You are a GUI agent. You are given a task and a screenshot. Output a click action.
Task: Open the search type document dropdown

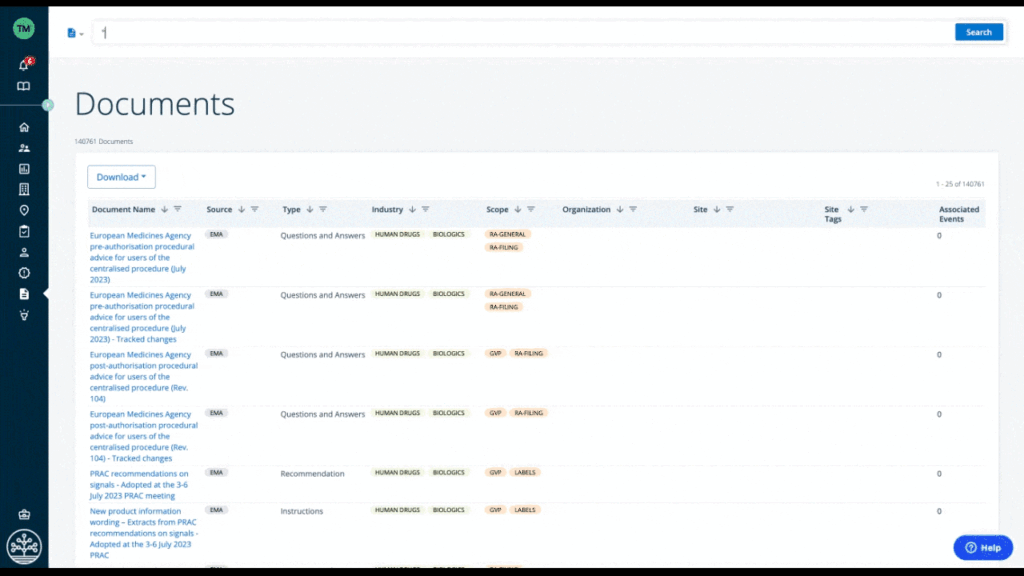pos(75,33)
